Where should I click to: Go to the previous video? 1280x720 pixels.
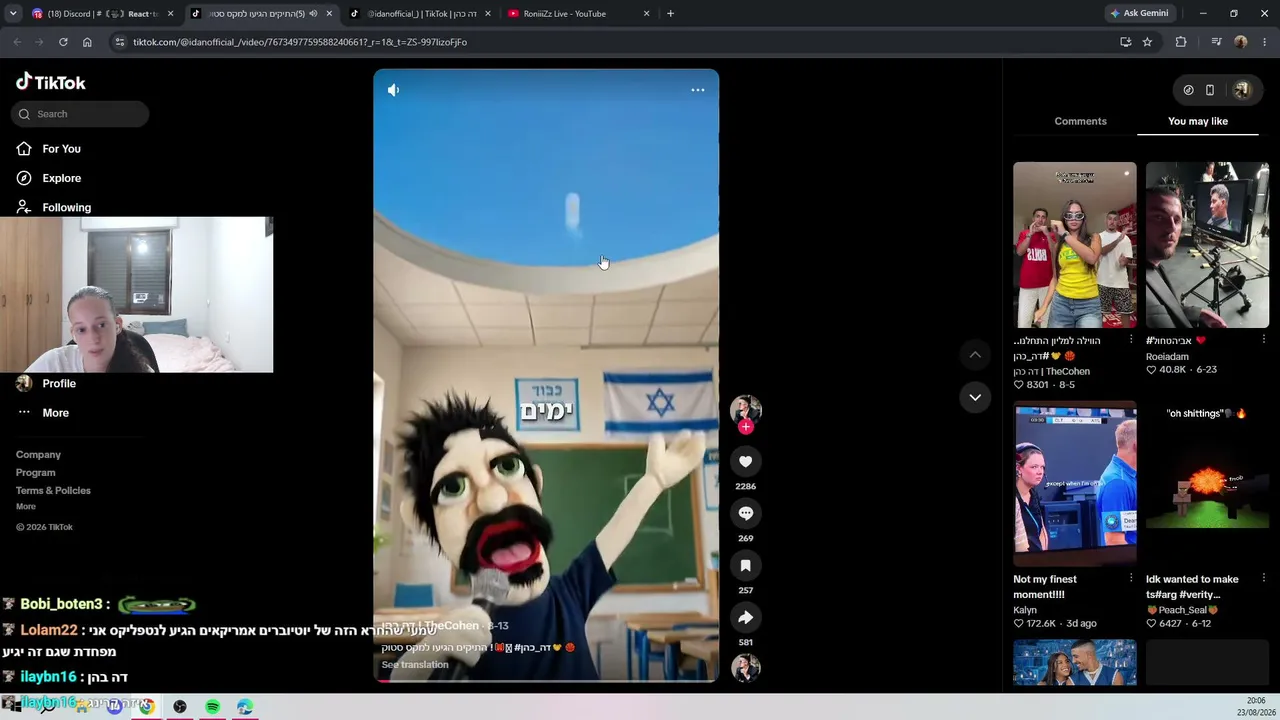pyautogui.click(x=975, y=355)
